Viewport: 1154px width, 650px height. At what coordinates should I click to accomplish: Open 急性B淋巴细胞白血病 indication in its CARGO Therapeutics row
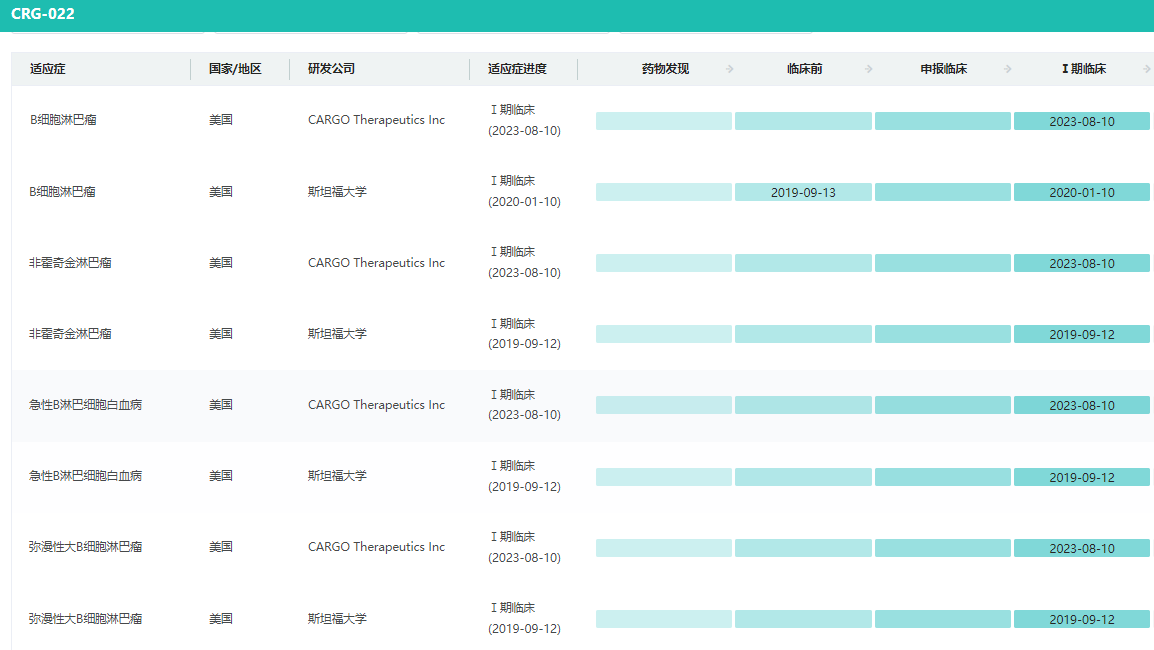pyautogui.click(x=85, y=404)
